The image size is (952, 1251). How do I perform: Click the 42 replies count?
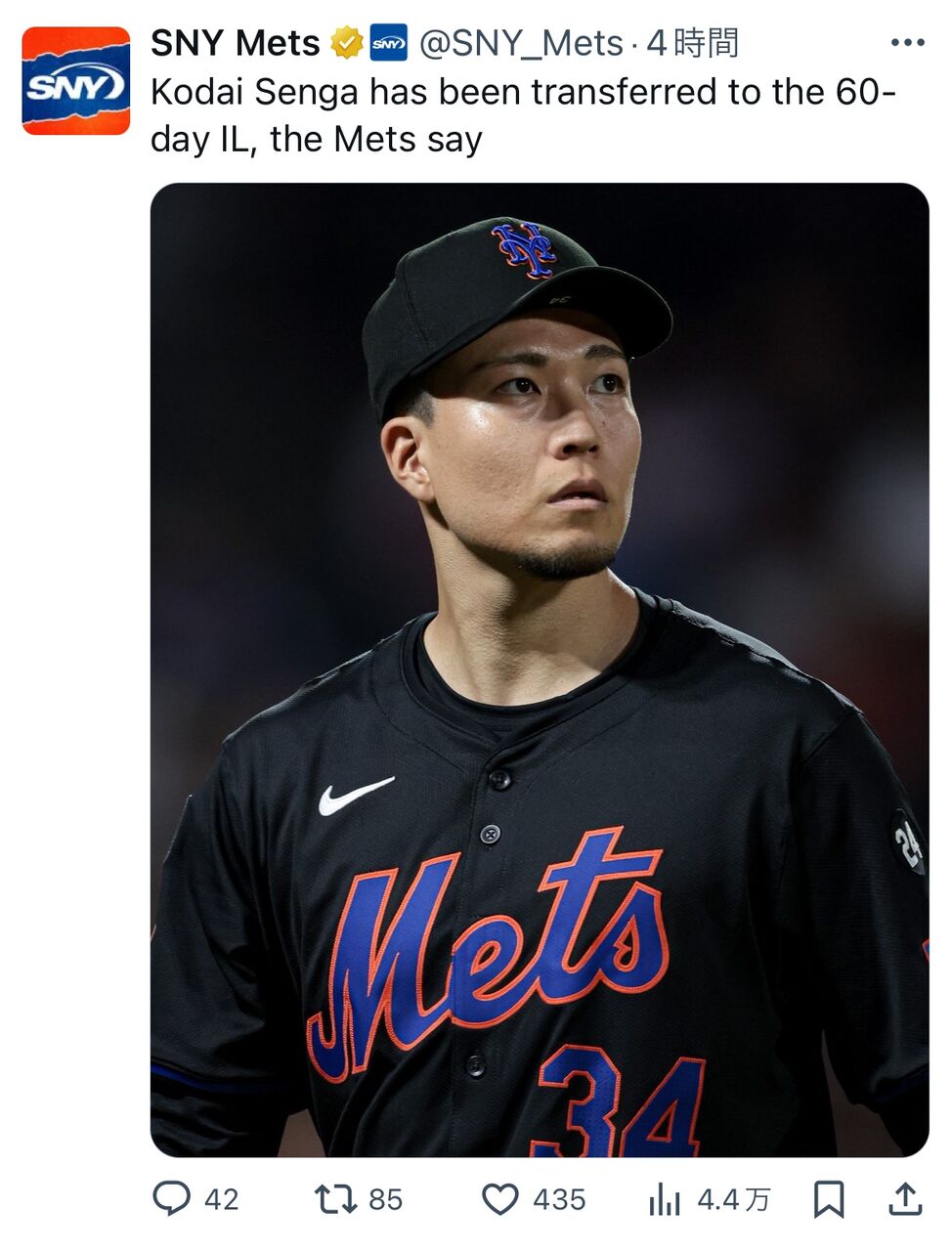point(222,1199)
